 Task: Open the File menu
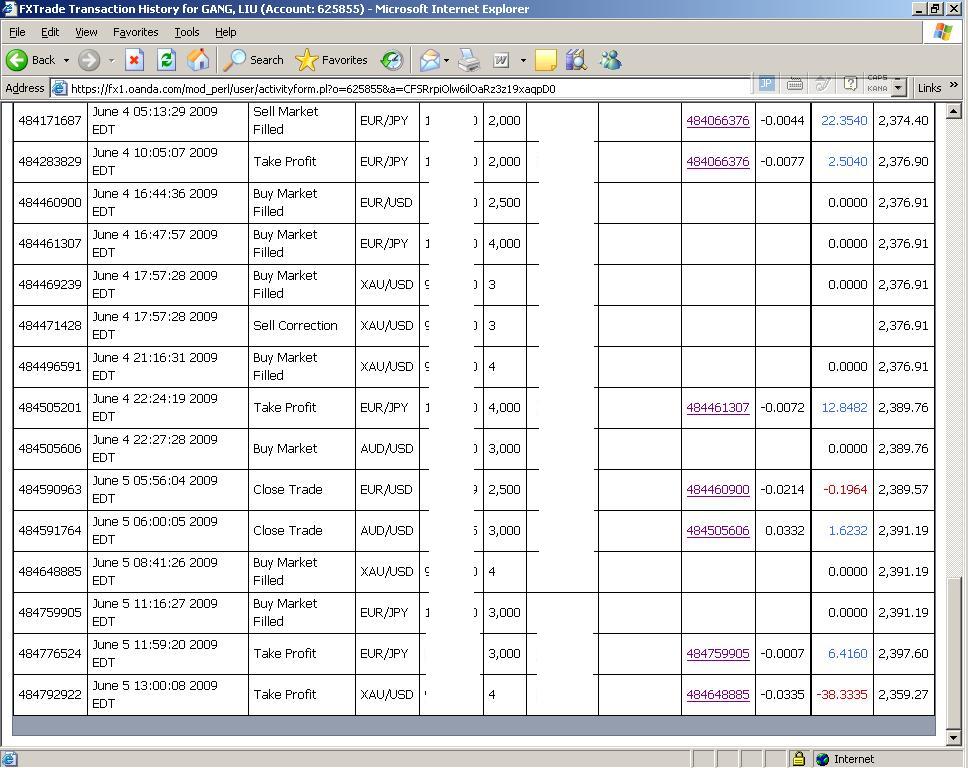coord(17,32)
